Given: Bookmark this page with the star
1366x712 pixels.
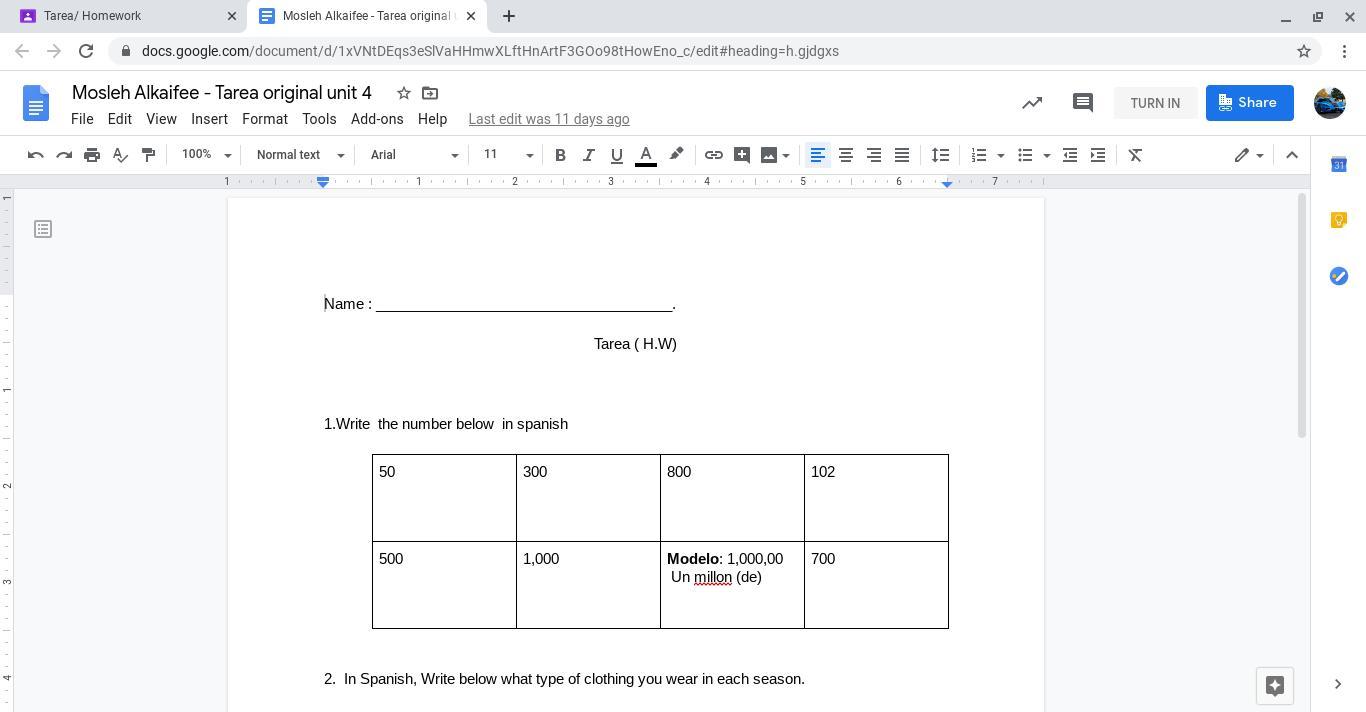Looking at the screenshot, I should 1304,51.
